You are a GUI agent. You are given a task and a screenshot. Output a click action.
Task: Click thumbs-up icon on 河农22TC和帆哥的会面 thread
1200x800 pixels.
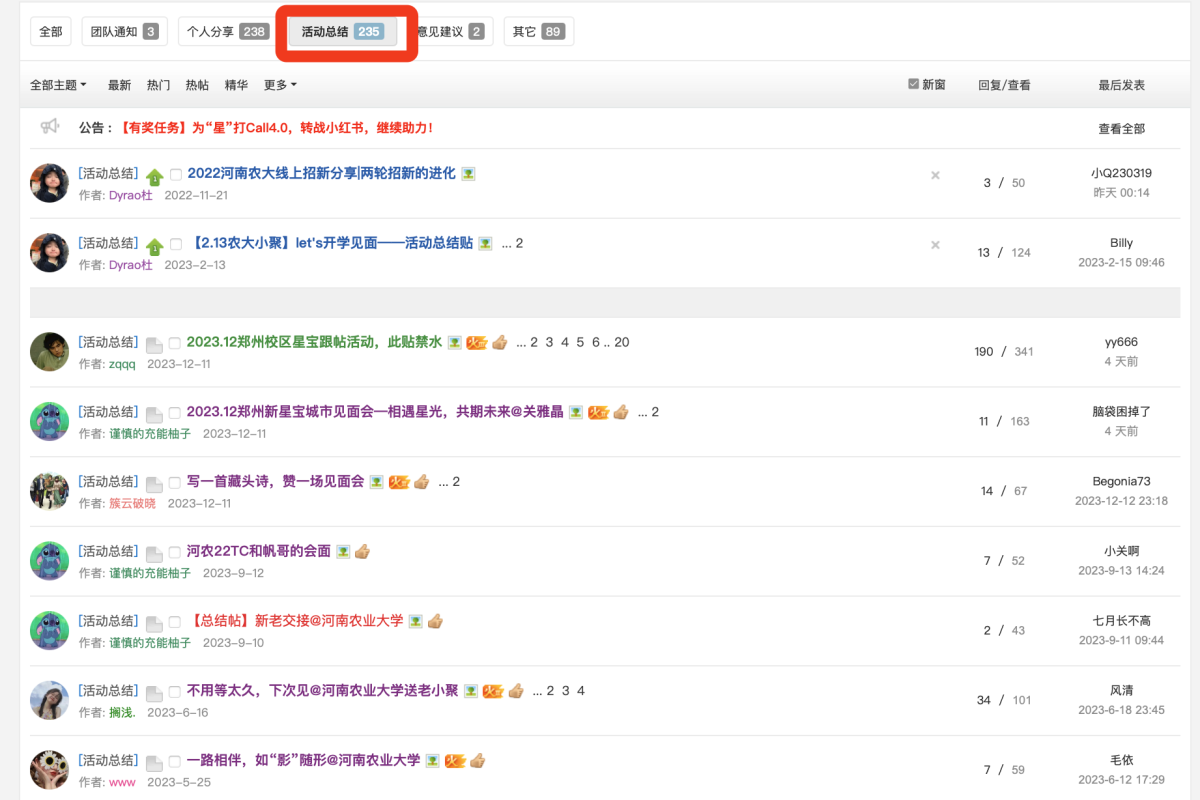pos(362,551)
